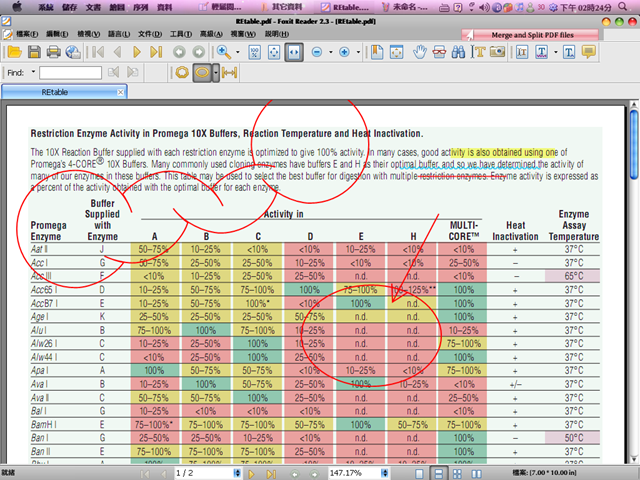Open the 系統 menu in the top panel
The image size is (640, 480).
click(x=46, y=7)
